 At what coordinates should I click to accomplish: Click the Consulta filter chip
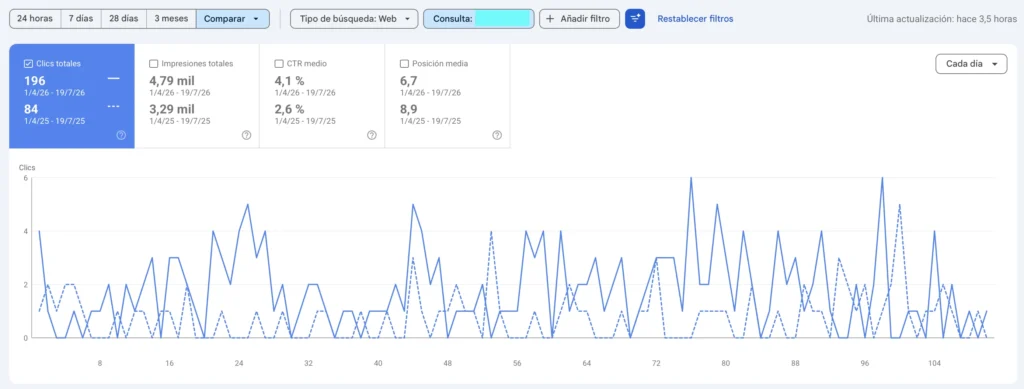(x=479, y=19)
